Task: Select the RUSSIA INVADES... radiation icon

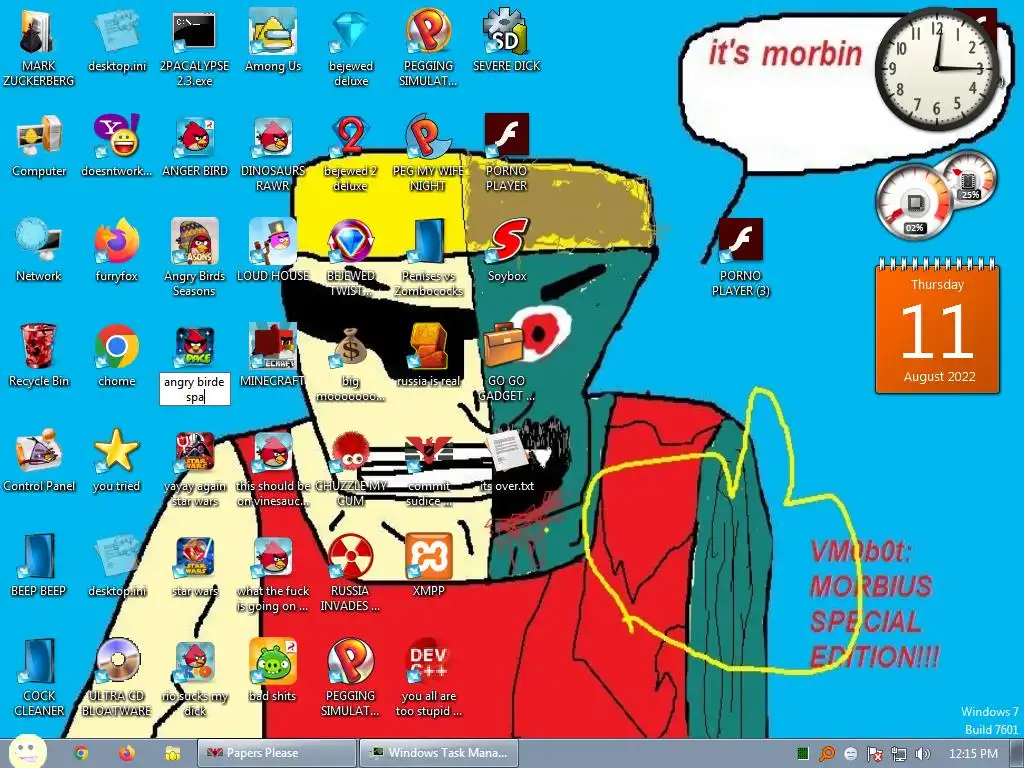Action: pos(351,557)
